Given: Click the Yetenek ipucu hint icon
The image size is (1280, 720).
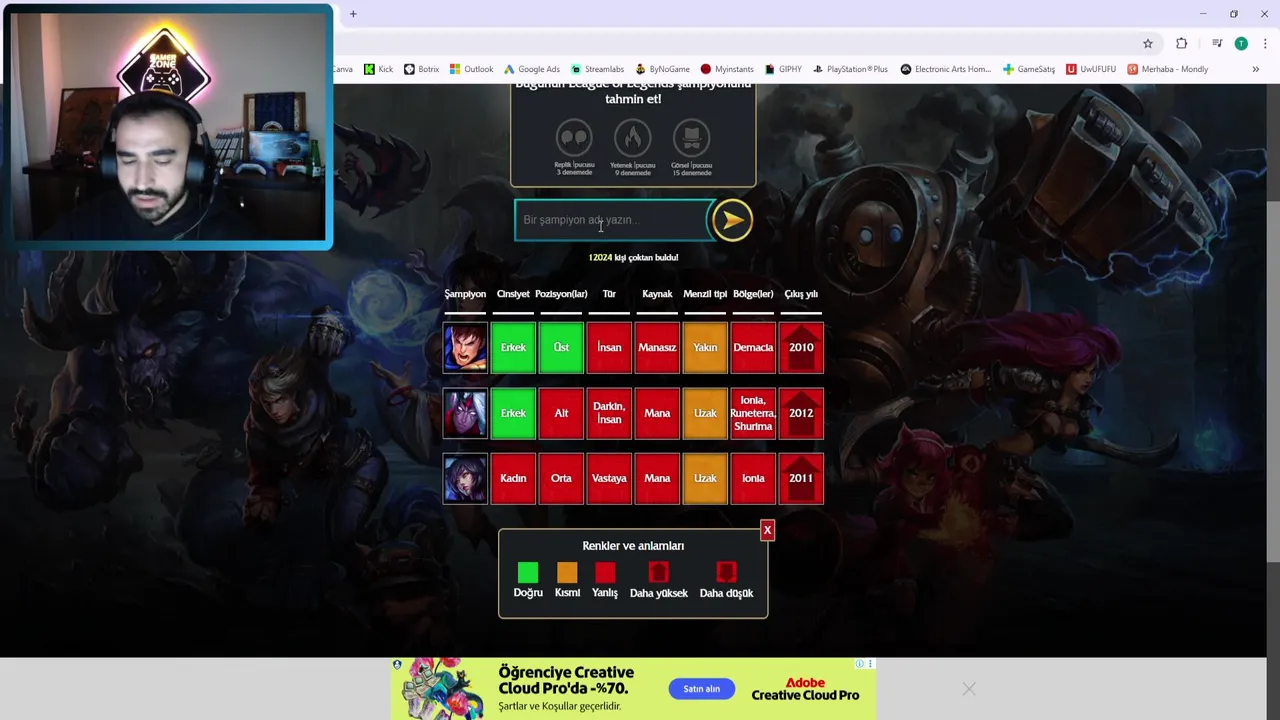Looking at the screenshot, I should [x=632, y=137].
